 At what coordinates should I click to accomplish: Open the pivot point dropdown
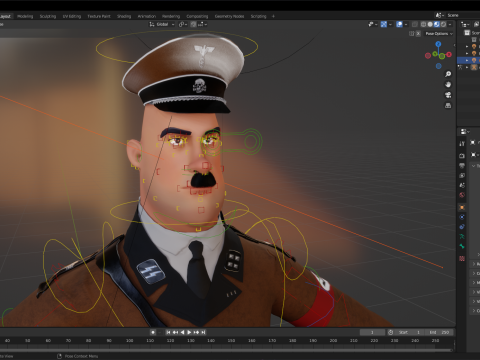pyautogui.click(x=182, y=24)
